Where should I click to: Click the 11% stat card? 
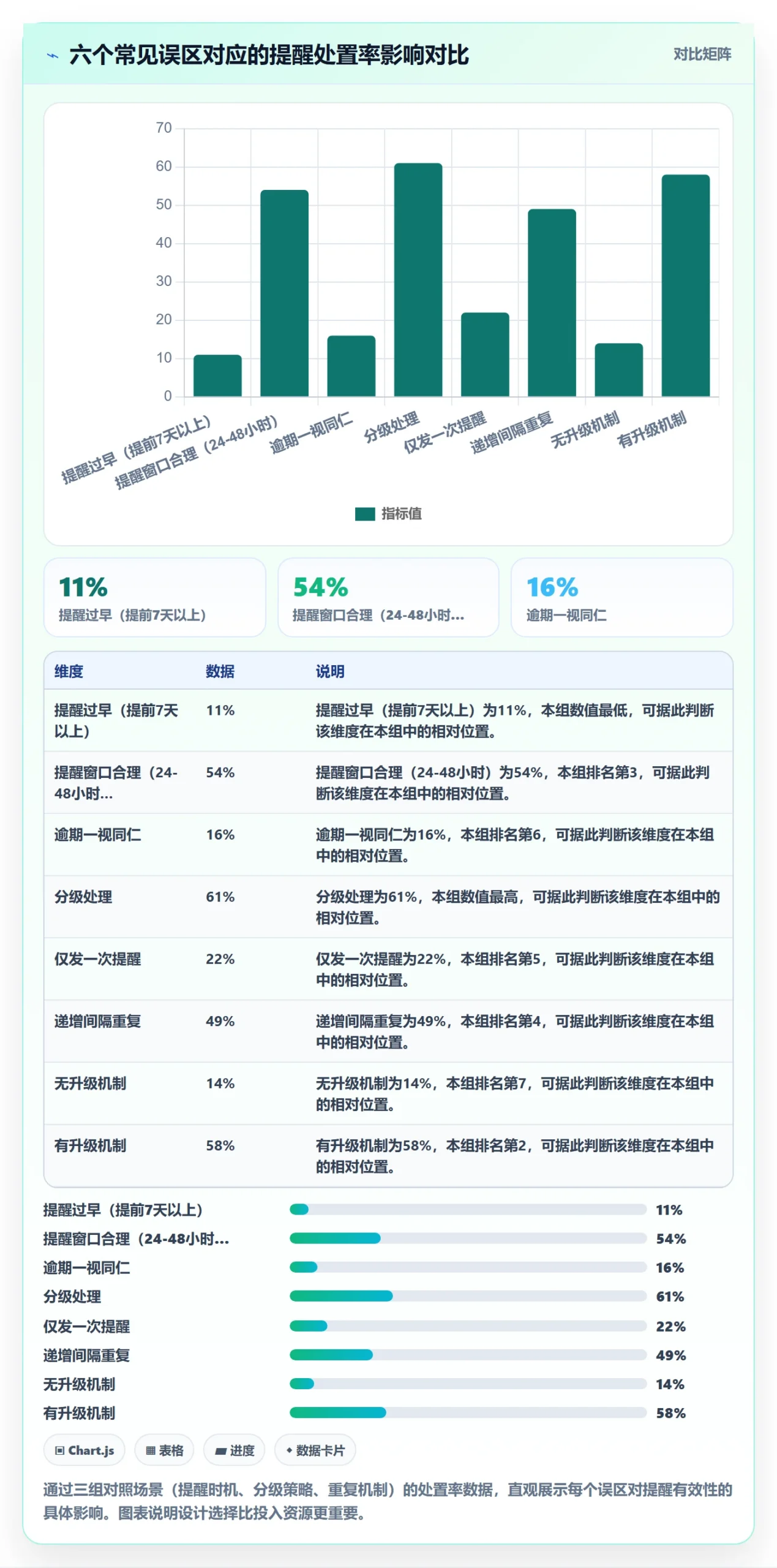pos(154,597)
